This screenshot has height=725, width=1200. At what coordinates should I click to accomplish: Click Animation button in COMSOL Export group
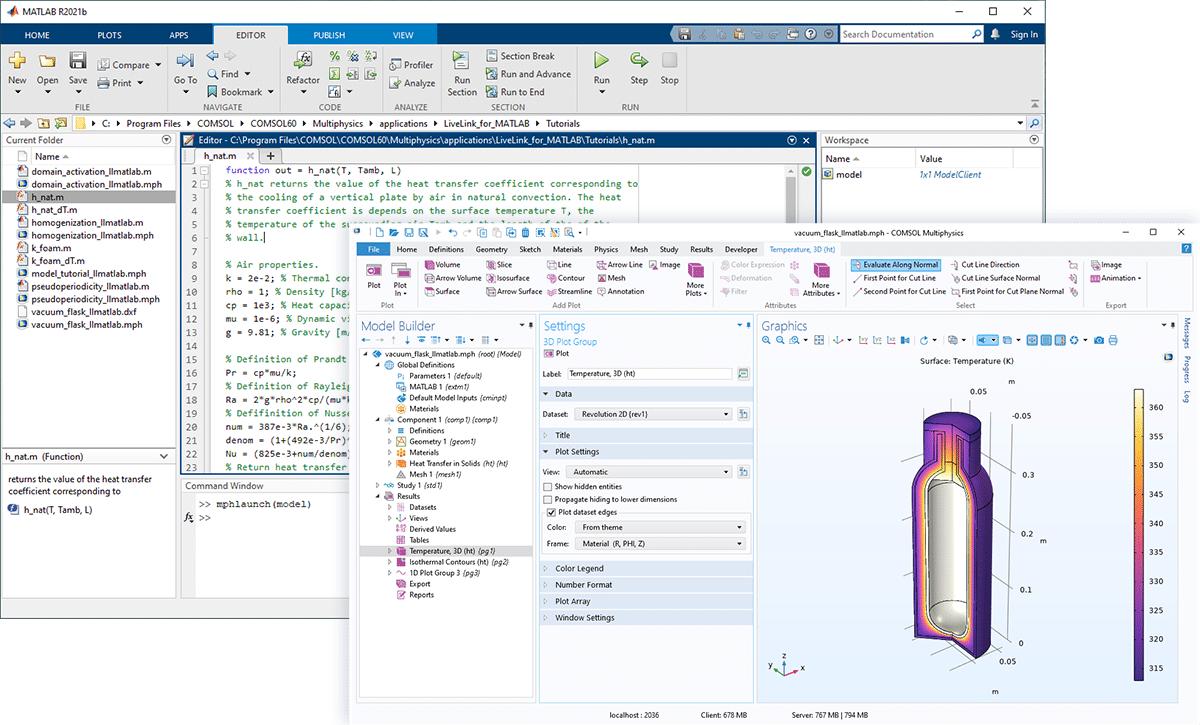click(x=1115, y=278)
